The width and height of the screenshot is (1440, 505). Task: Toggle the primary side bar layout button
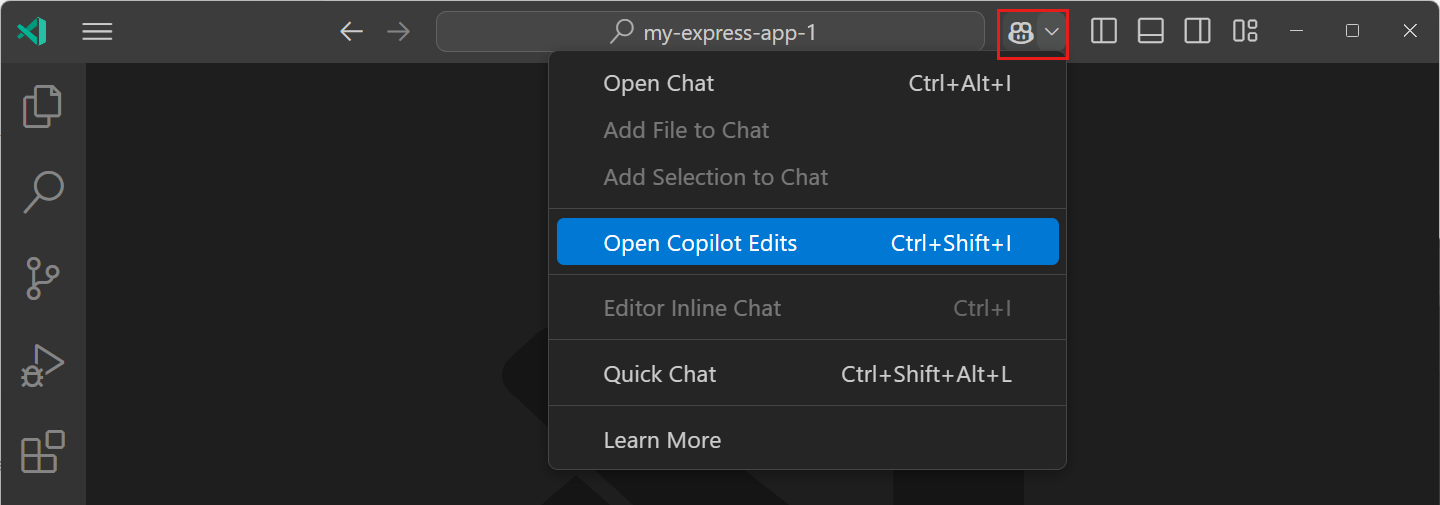[x=1104, y=32]
